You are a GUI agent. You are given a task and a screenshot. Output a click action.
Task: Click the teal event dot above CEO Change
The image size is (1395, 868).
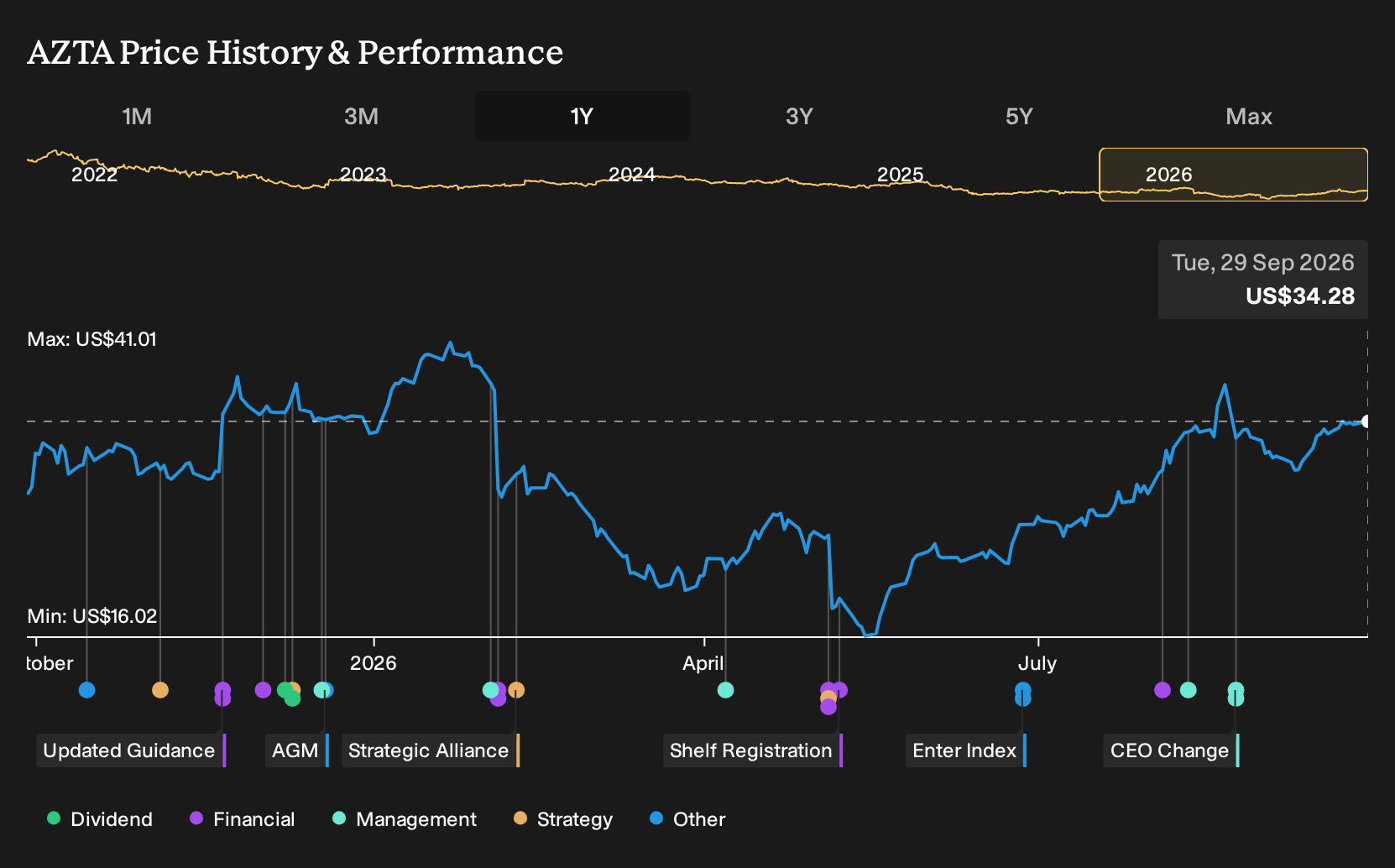[1236, 690]
